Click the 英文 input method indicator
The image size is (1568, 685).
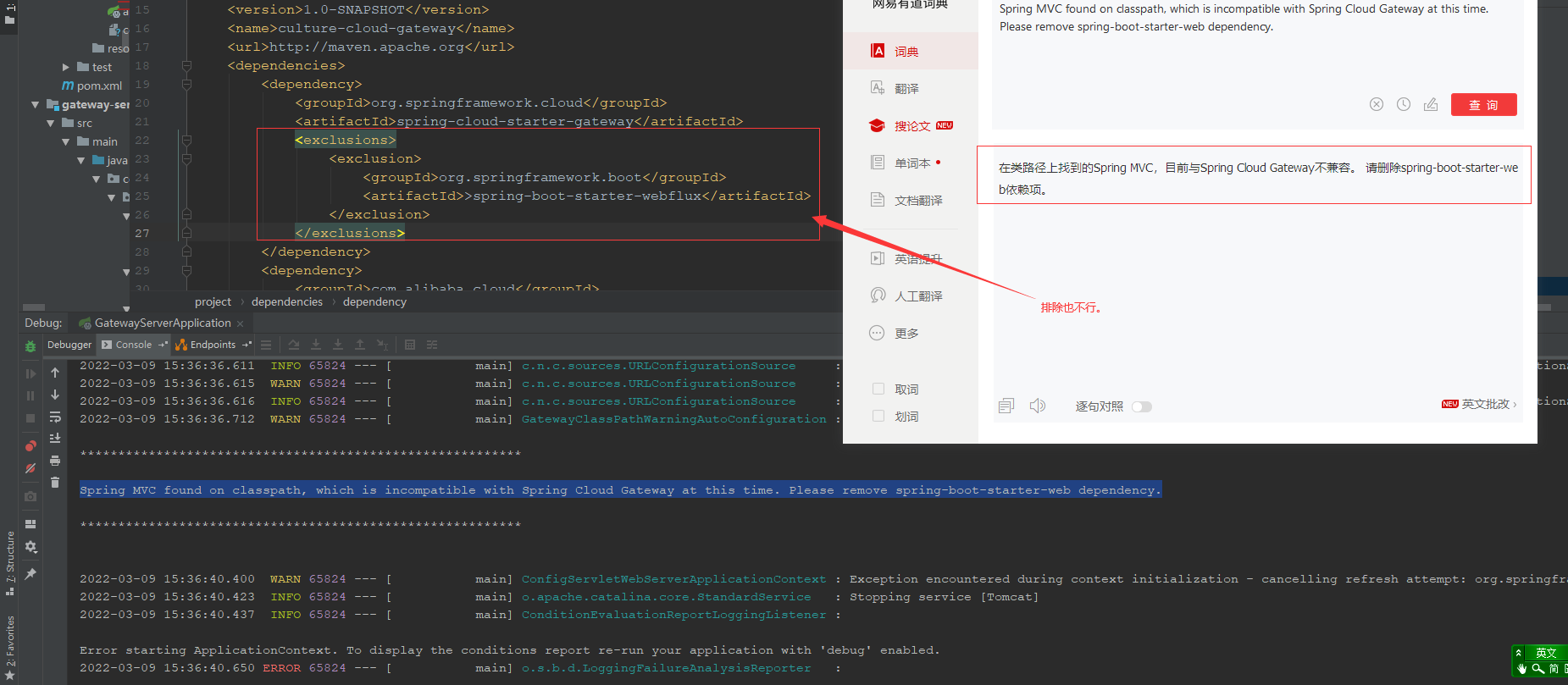click(x=1546, y=653)
